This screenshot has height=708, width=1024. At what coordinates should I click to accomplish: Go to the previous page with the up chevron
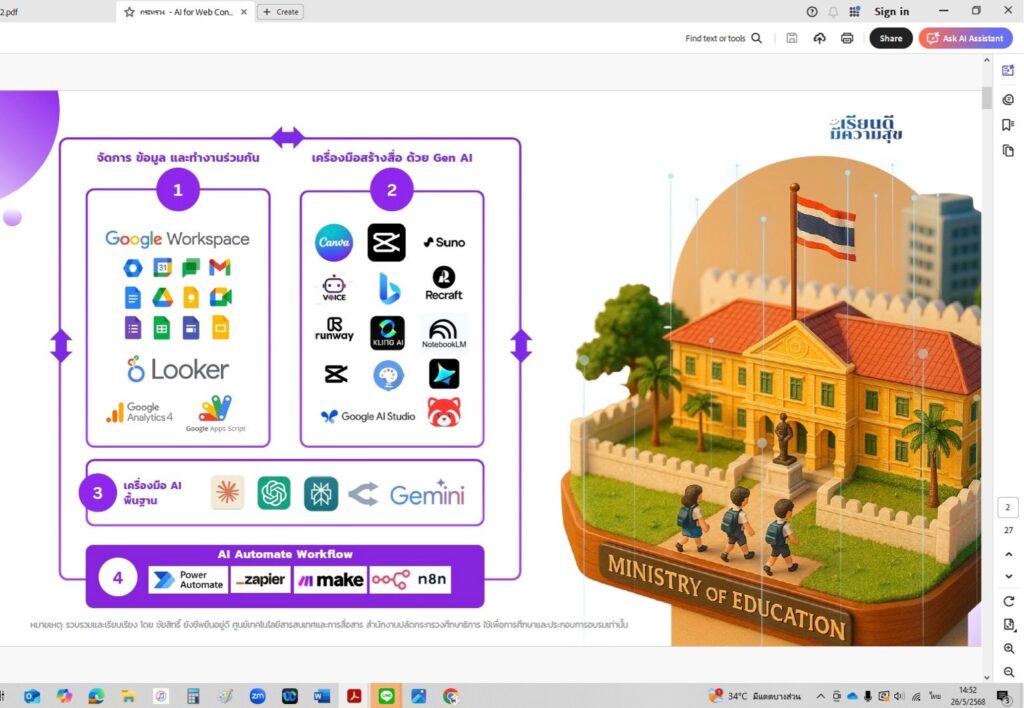click(1008, 555)
